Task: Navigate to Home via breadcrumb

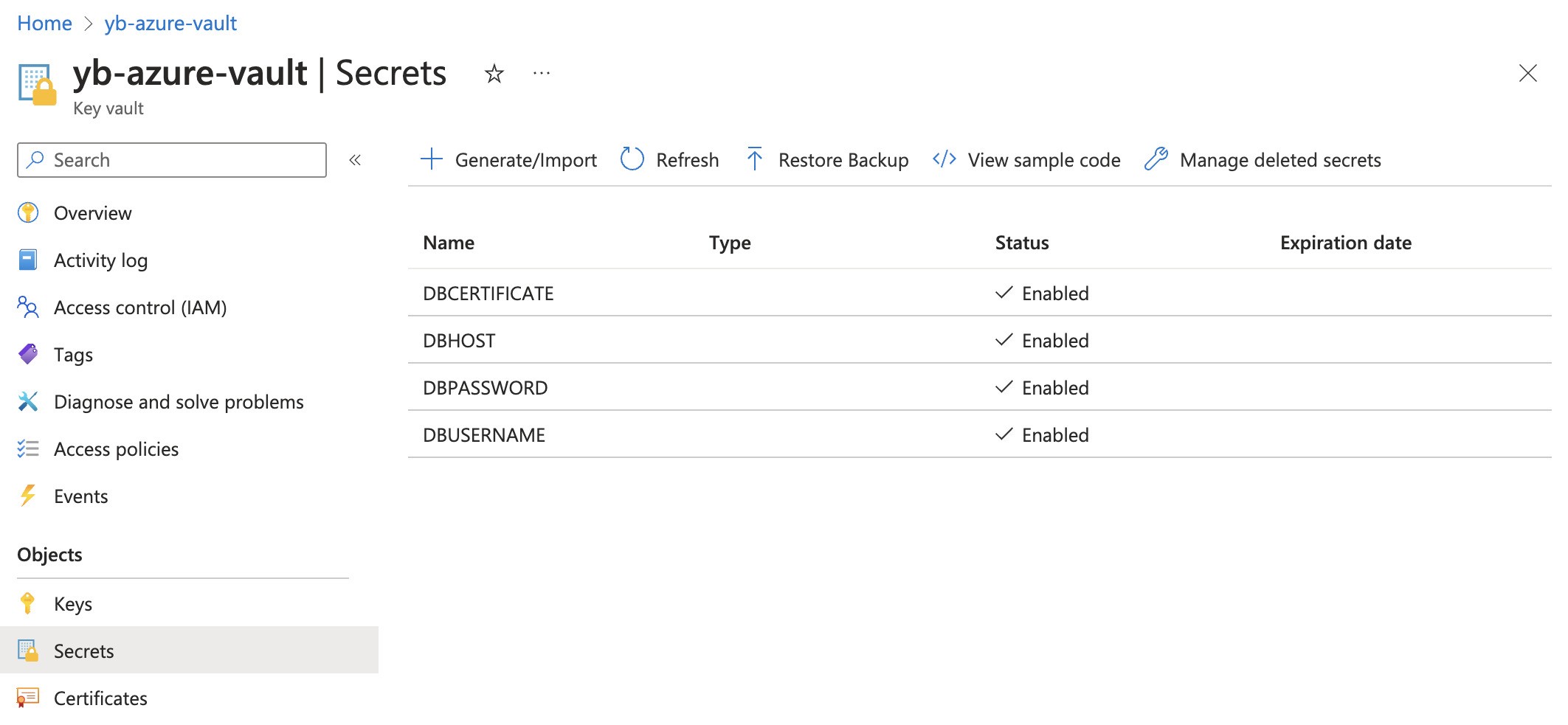Action: [x=44, y=23]
